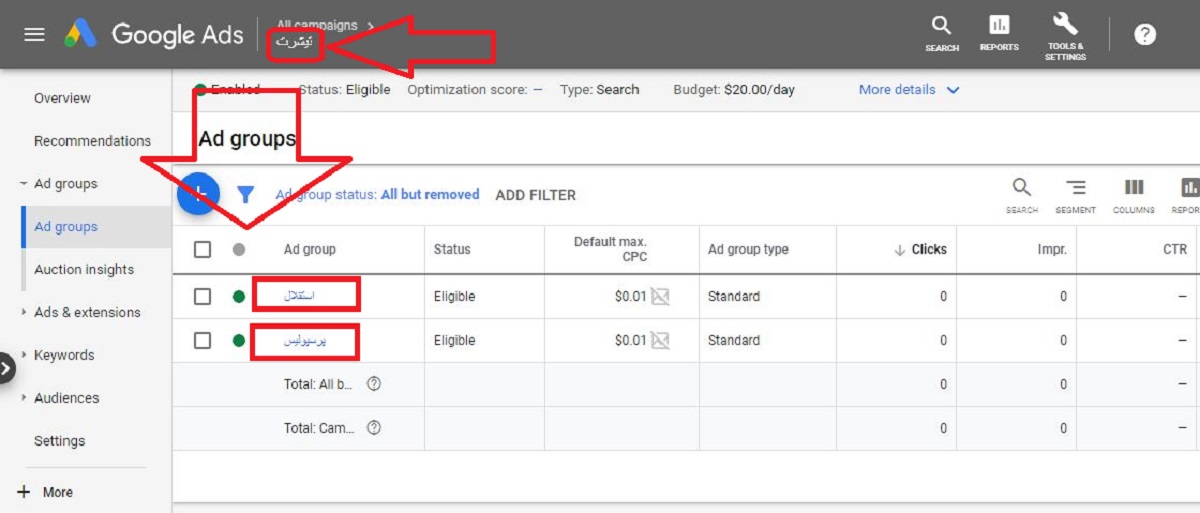Viewport: 1200px width, 513px height.
Task: Click Eligible status in first row
Action: [x=455, y=296]
